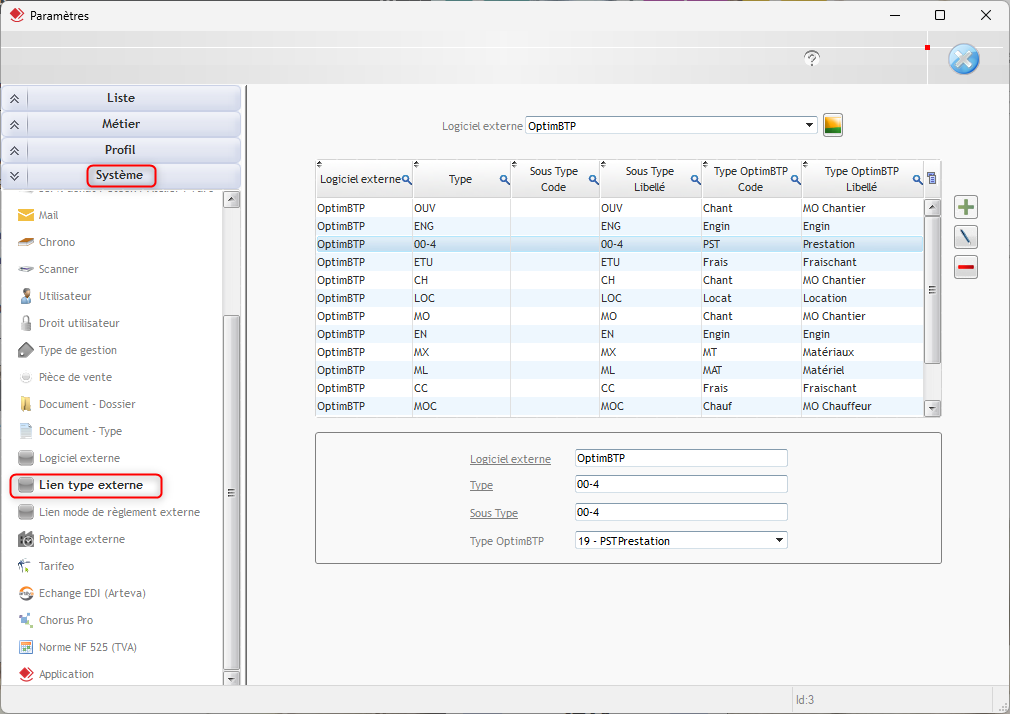
Task: Select Droit utilisateur in the sidebar
Action: click(79, 323)
